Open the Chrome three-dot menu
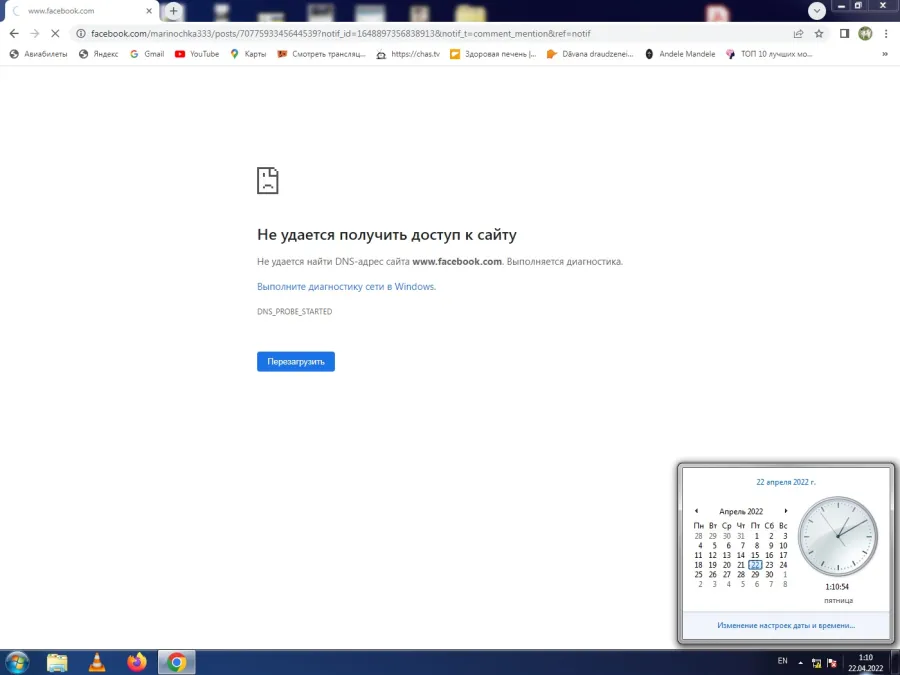This screenshot has height=675, width=900. click(x=886, y=34)
